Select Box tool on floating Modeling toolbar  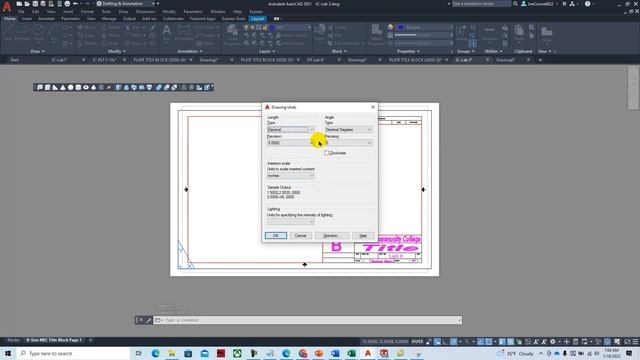pyautogui.click(x=47, y=87)
